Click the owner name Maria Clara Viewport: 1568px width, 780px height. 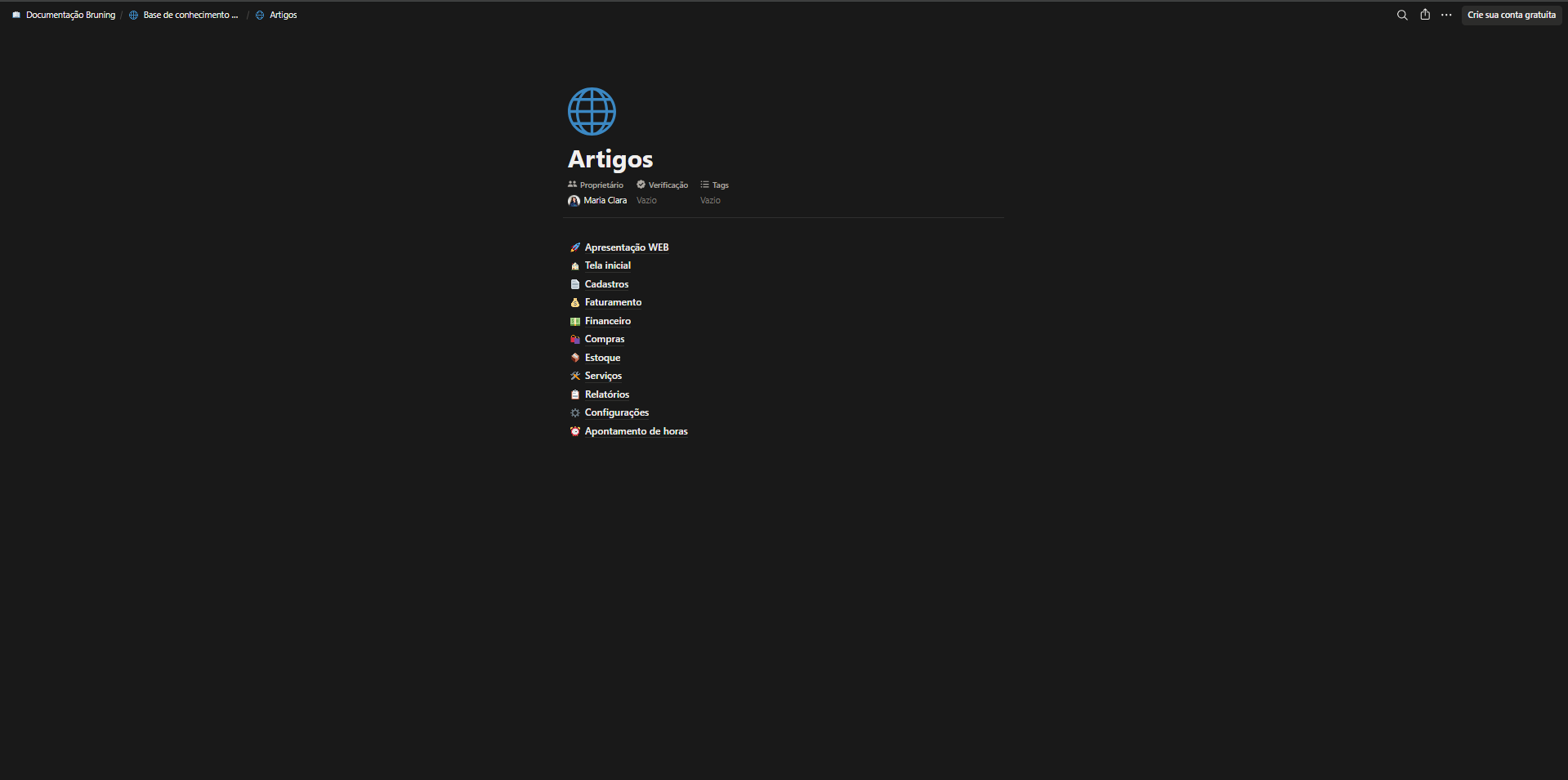(x=605, y=200)
